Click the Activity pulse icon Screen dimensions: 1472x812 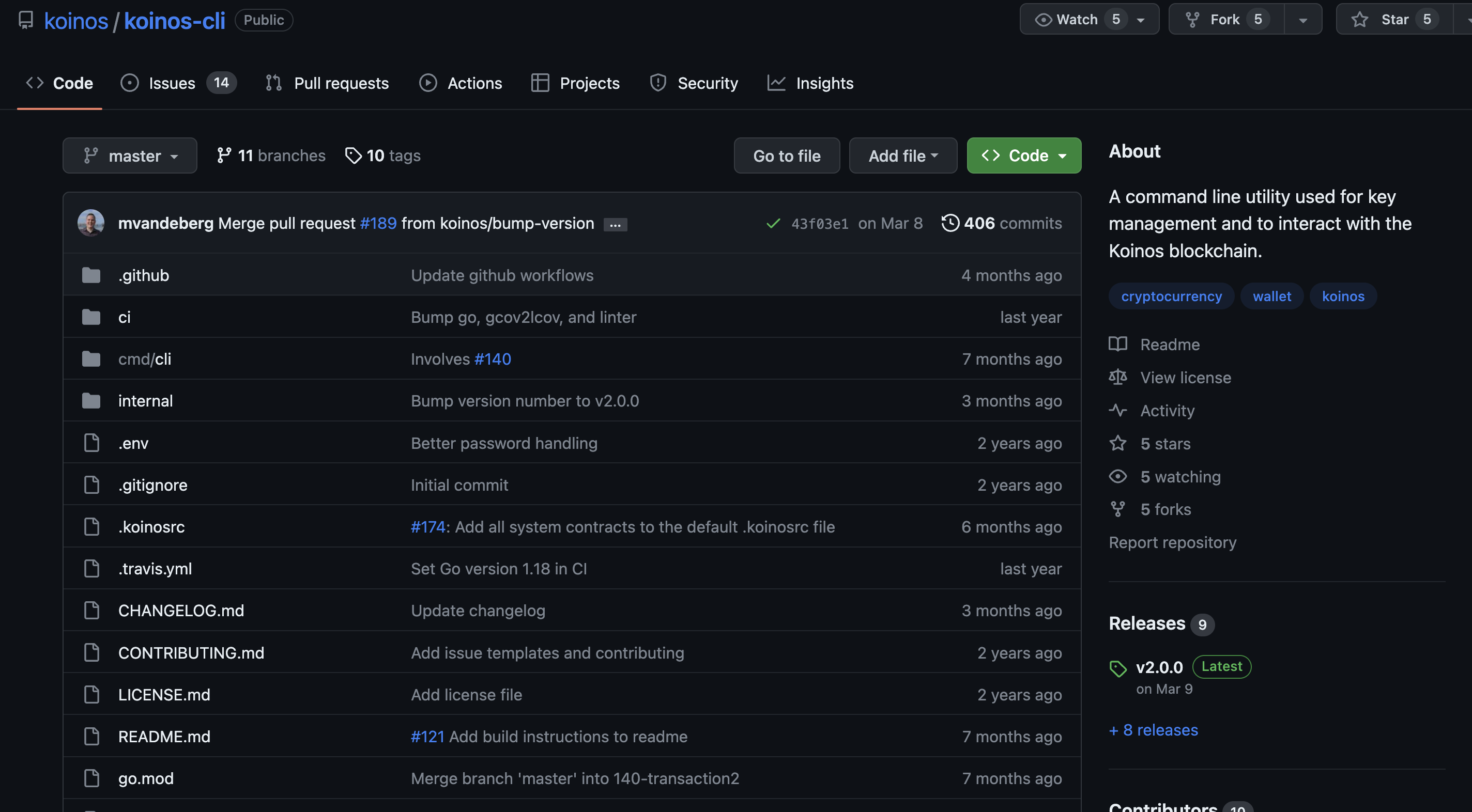point(1118,411)
